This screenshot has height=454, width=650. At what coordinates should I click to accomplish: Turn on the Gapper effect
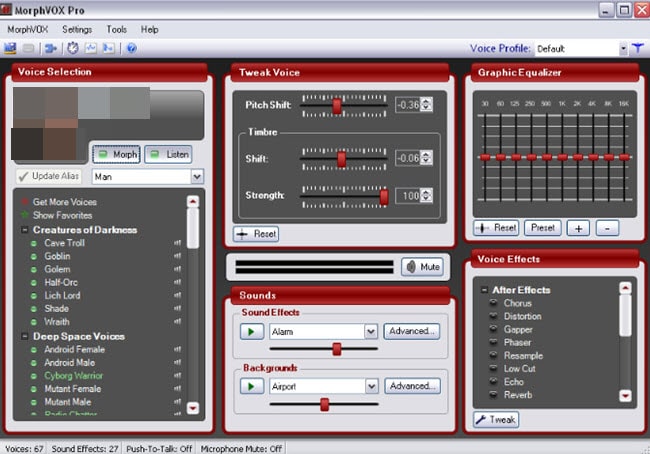click(493, 330)
